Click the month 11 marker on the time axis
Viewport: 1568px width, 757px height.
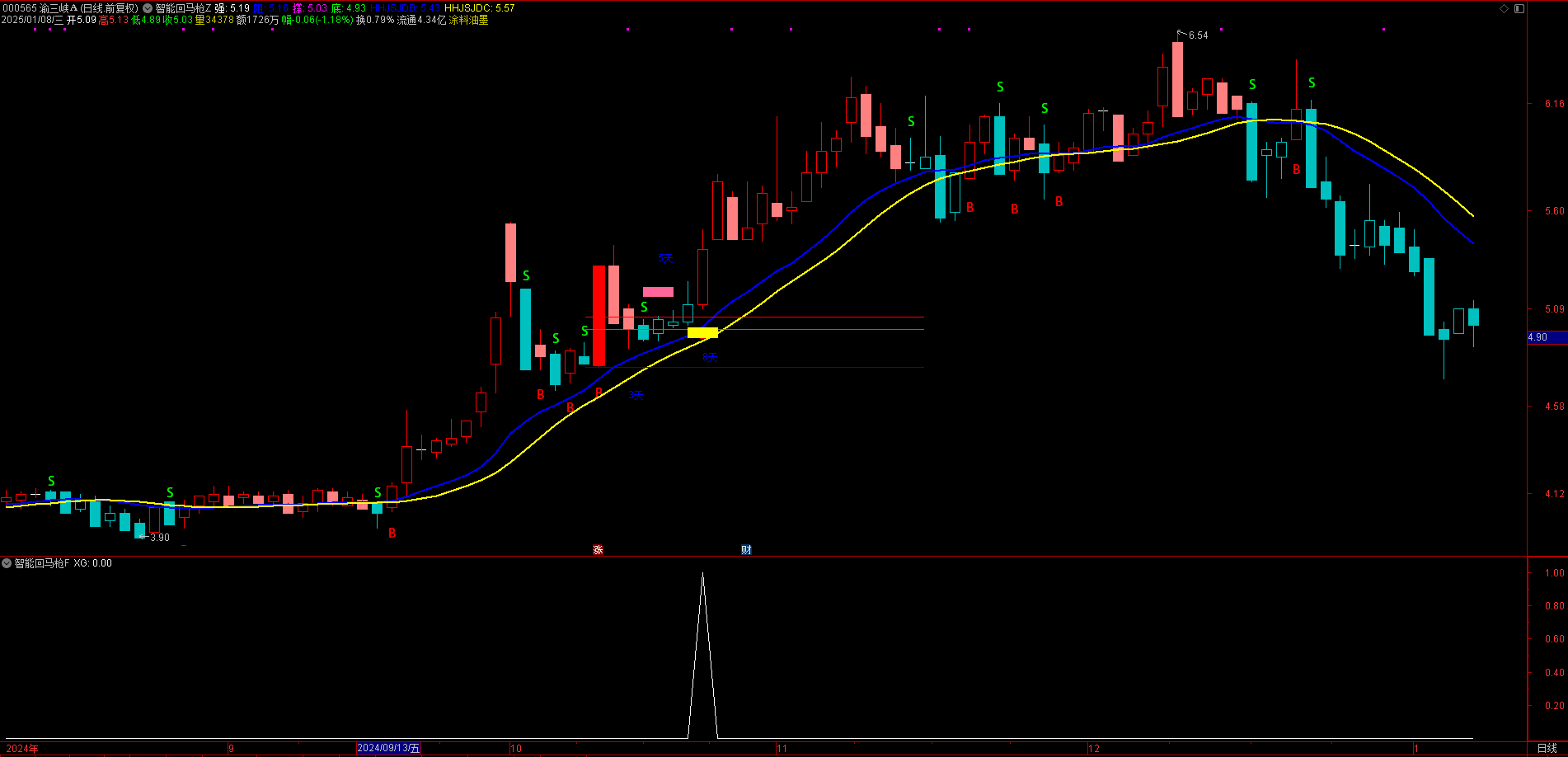782,748
